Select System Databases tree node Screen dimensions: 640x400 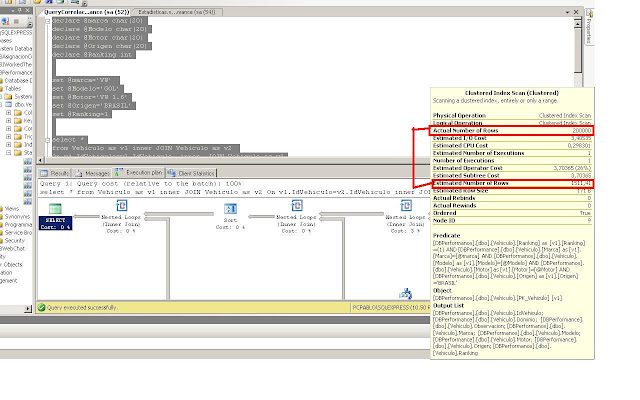pyautogui.click(x=16, y=49)
